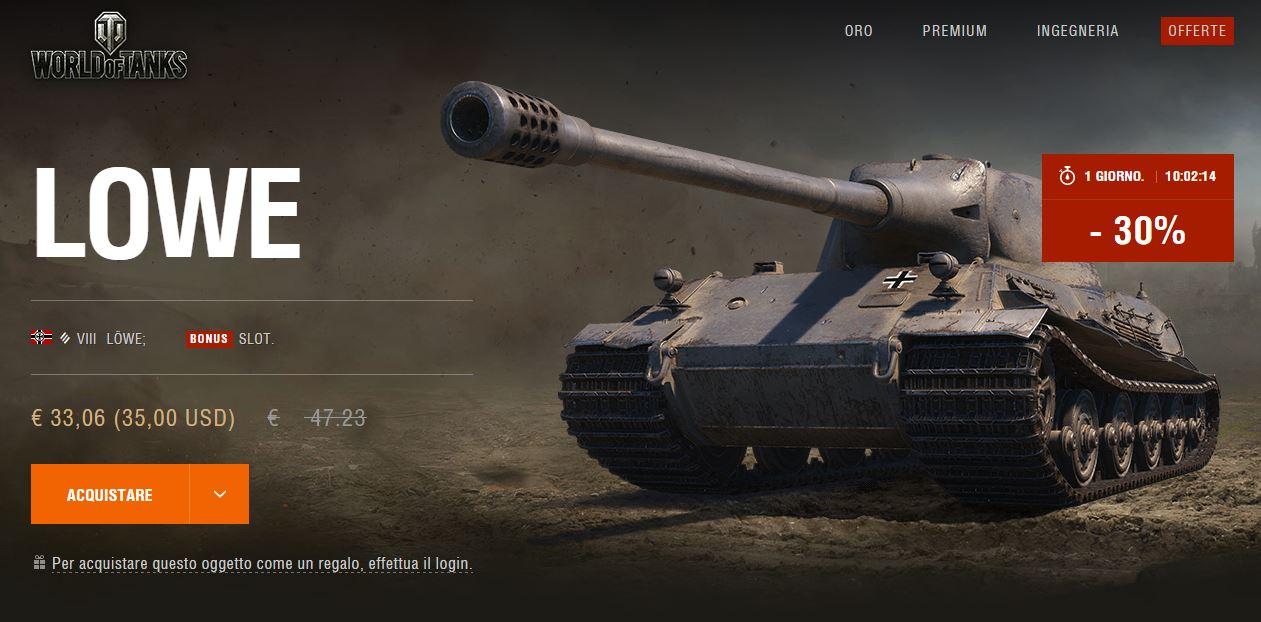The width and height of the screenshot is (1261, 622).
Task: Expand the dropdown arrow beside Acquistare
Action: (220, 494)
